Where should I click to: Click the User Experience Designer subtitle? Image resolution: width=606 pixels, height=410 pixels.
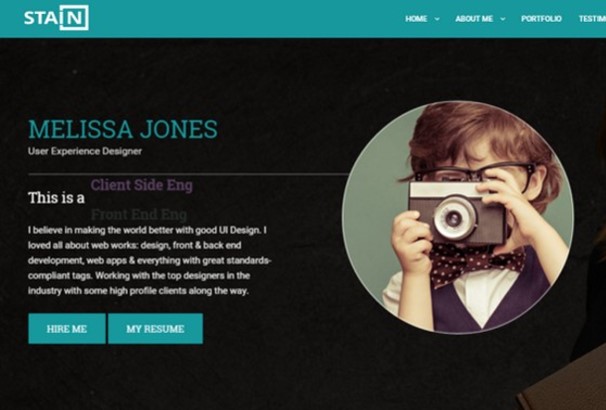[x=85, y=151]
